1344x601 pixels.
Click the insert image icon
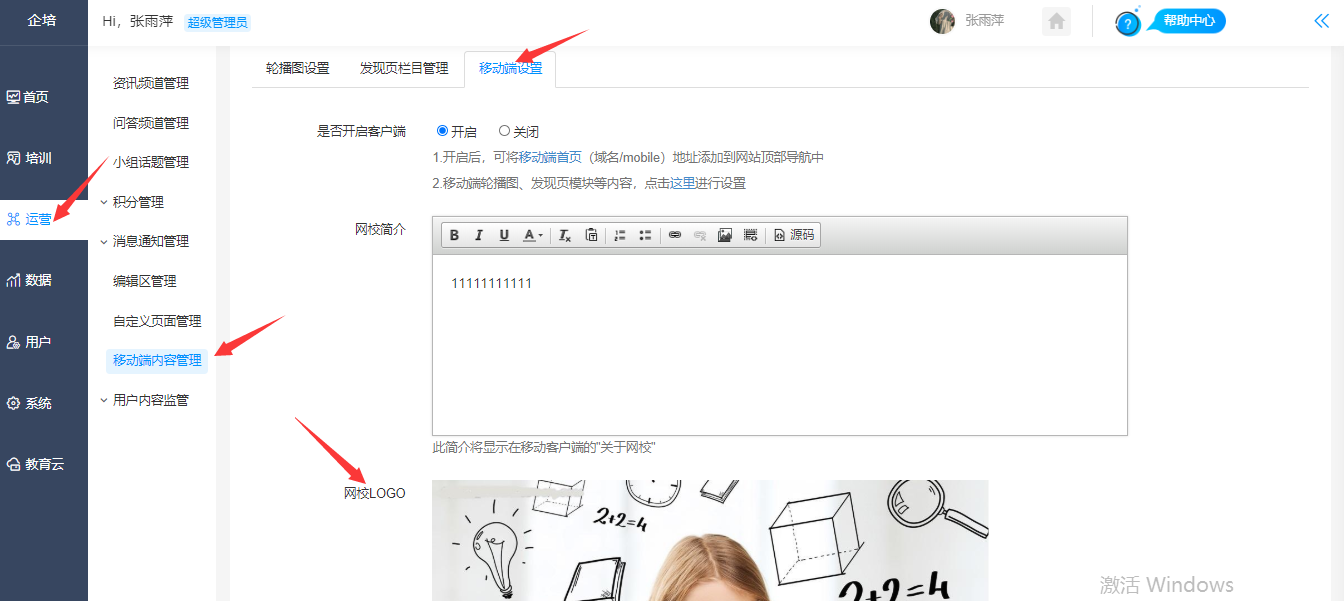(725, 235)
